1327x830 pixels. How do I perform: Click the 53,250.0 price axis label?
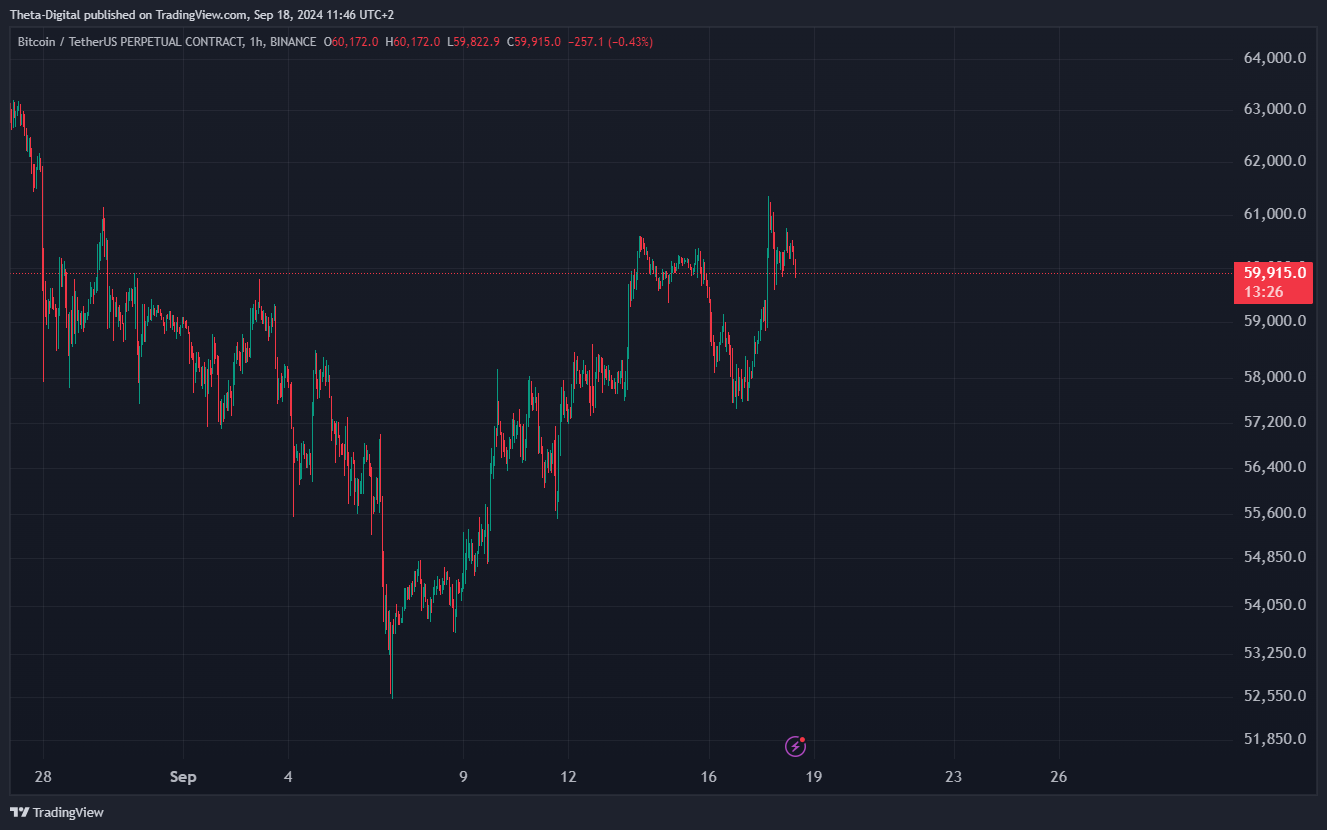(x=1275, y=653)
